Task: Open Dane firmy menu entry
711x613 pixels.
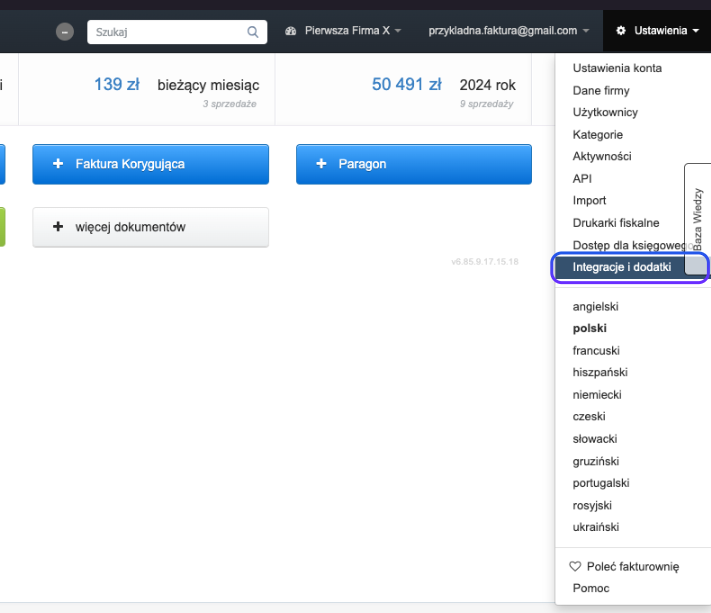Action: point(601,90)
